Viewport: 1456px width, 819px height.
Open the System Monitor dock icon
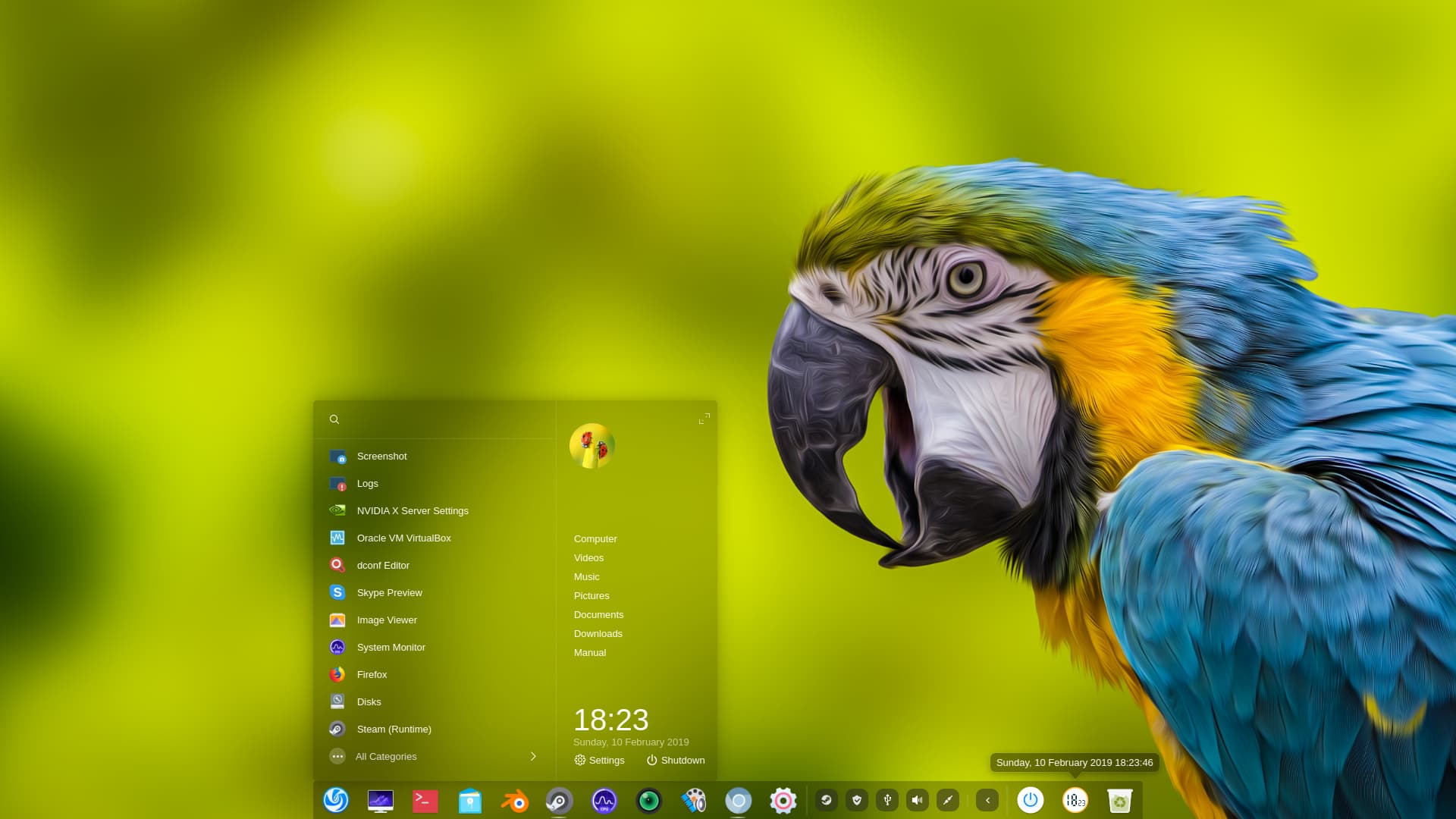[x=604, y=800]
